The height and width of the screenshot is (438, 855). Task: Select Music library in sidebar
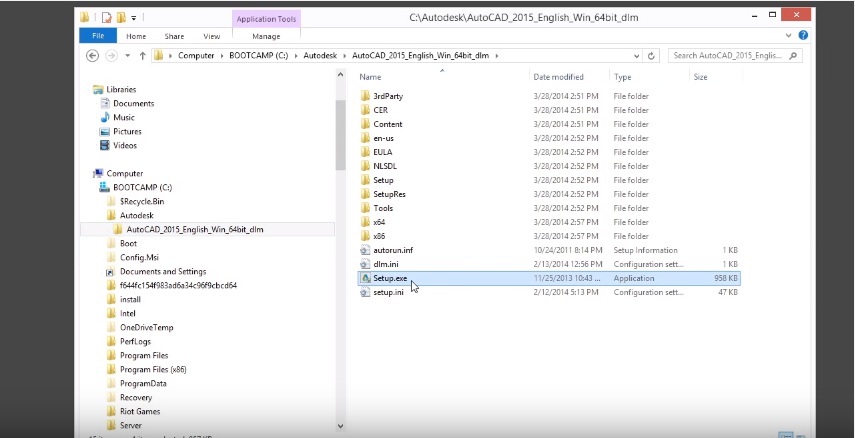pos(117,117)
